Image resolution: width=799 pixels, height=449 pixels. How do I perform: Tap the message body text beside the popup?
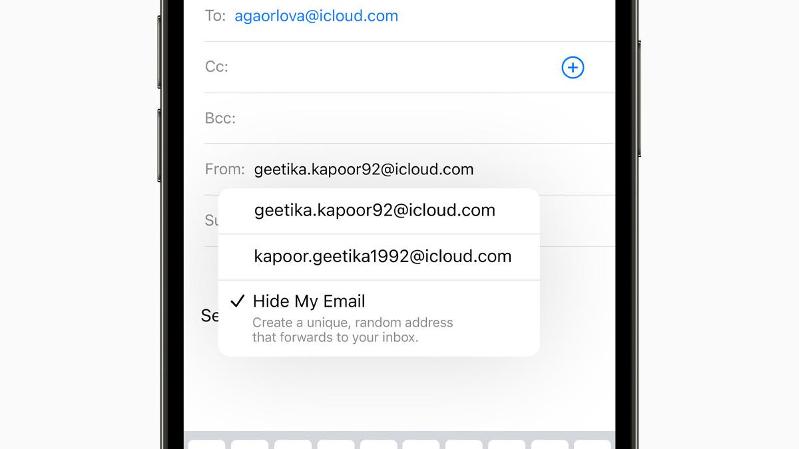tap(209, 316)
